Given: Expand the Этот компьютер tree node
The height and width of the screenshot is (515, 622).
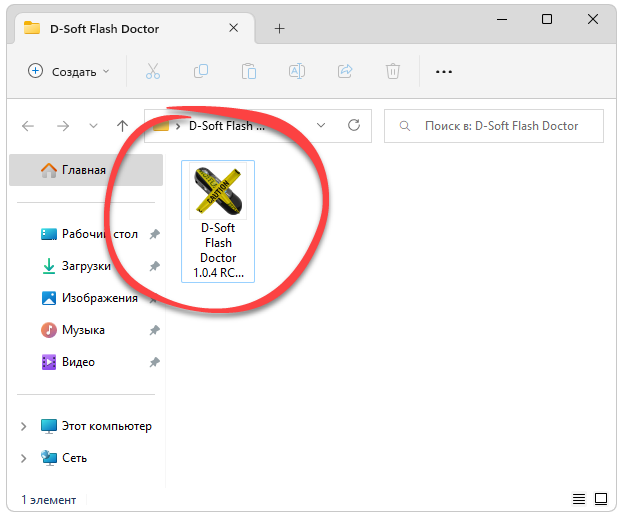Looking at the screenshot, I should tap(23, 427).
